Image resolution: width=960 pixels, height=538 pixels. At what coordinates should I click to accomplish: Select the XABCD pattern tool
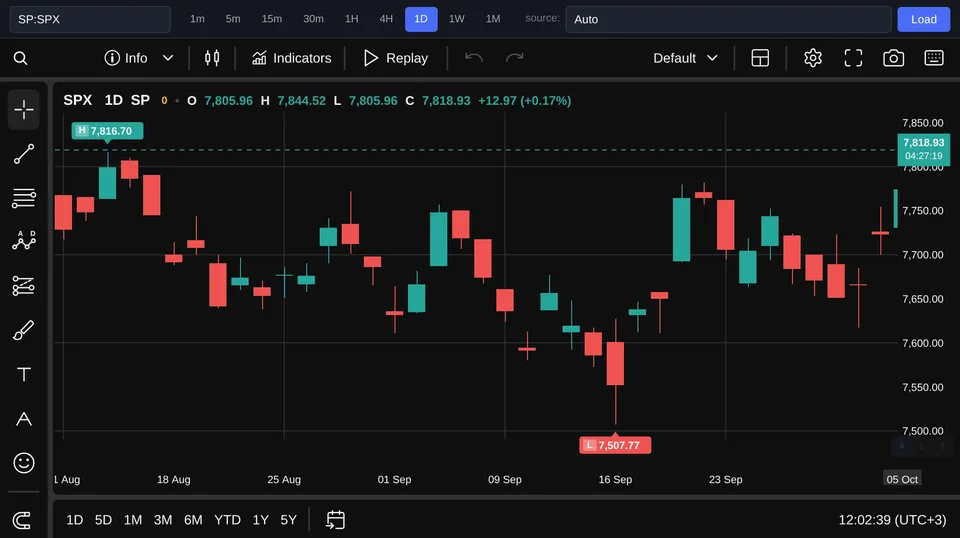coord(24,241)
